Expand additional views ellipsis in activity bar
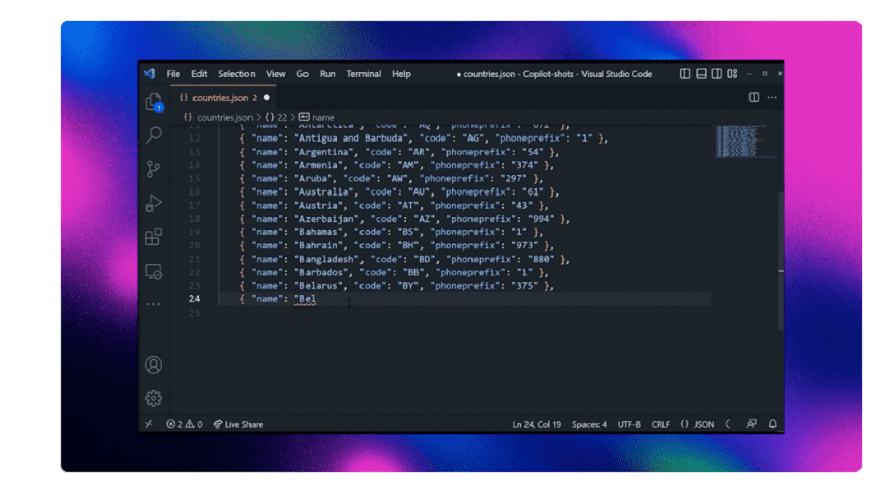Image resolution: width=888 pixels, height=502 pixels. pos(153,304)
